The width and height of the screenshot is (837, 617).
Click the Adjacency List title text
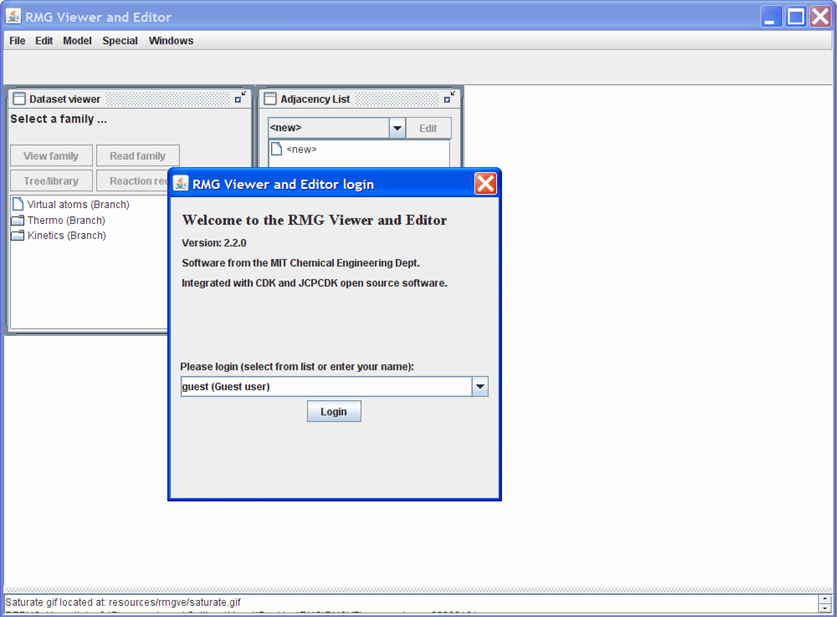[x=315, y=99]
